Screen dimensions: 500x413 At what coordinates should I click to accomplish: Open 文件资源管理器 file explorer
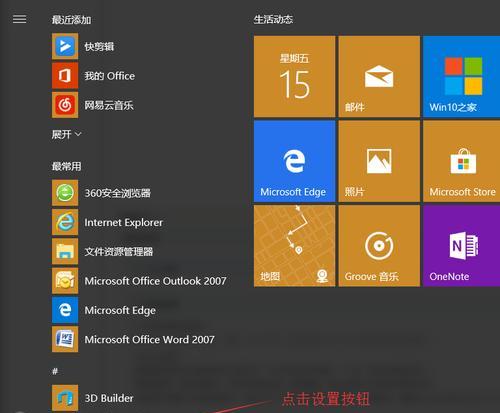click(103, 251)
